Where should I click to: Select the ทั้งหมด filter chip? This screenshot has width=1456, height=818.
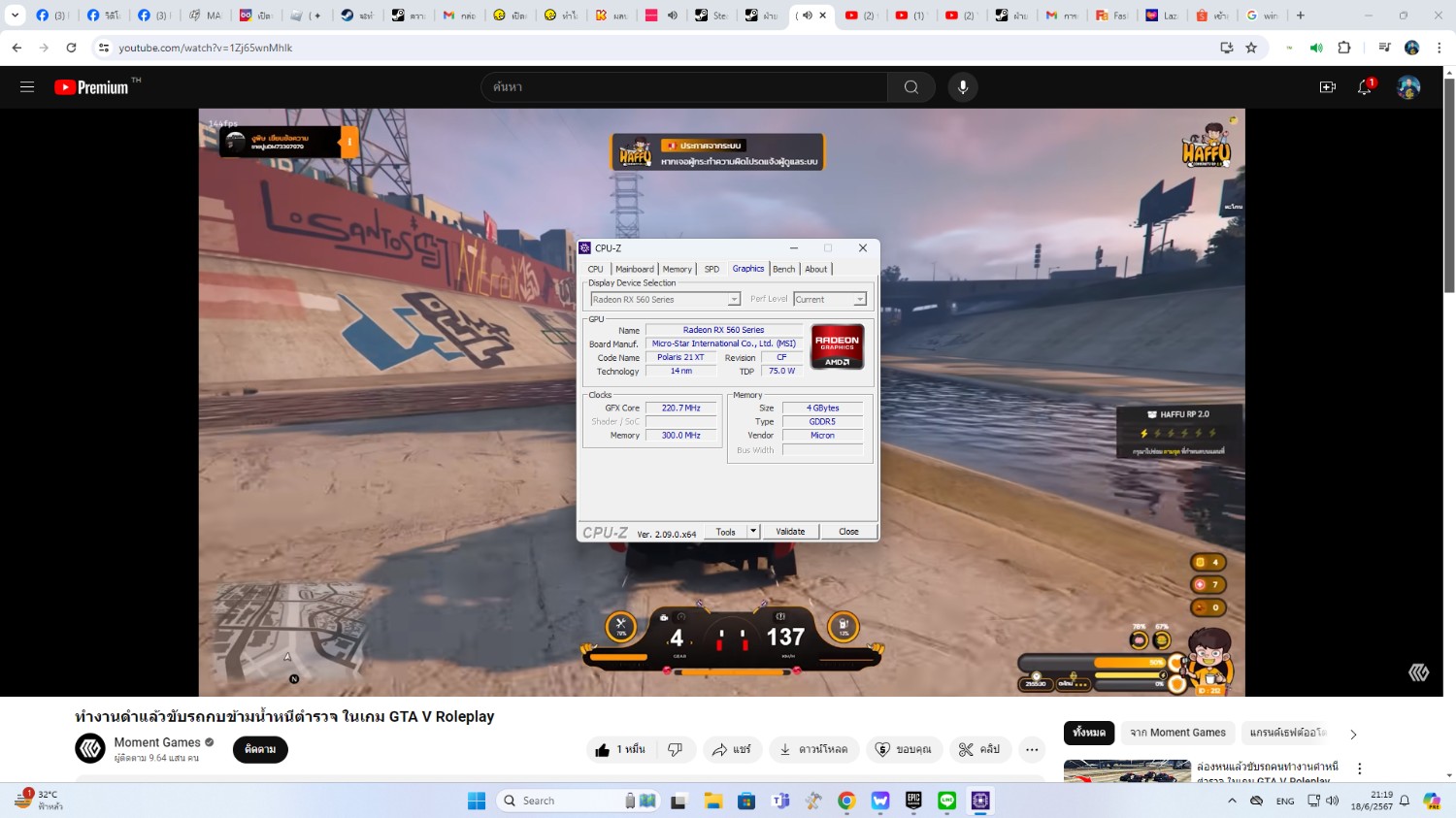point(1088,733)
